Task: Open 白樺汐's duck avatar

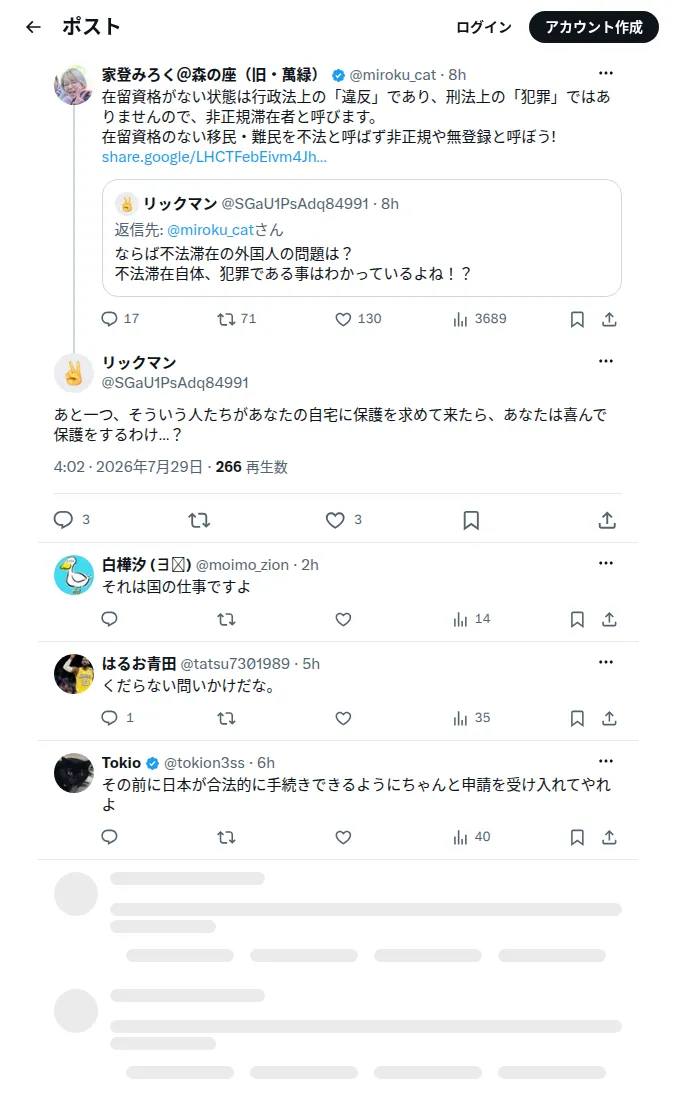Action: coord(74,575)
